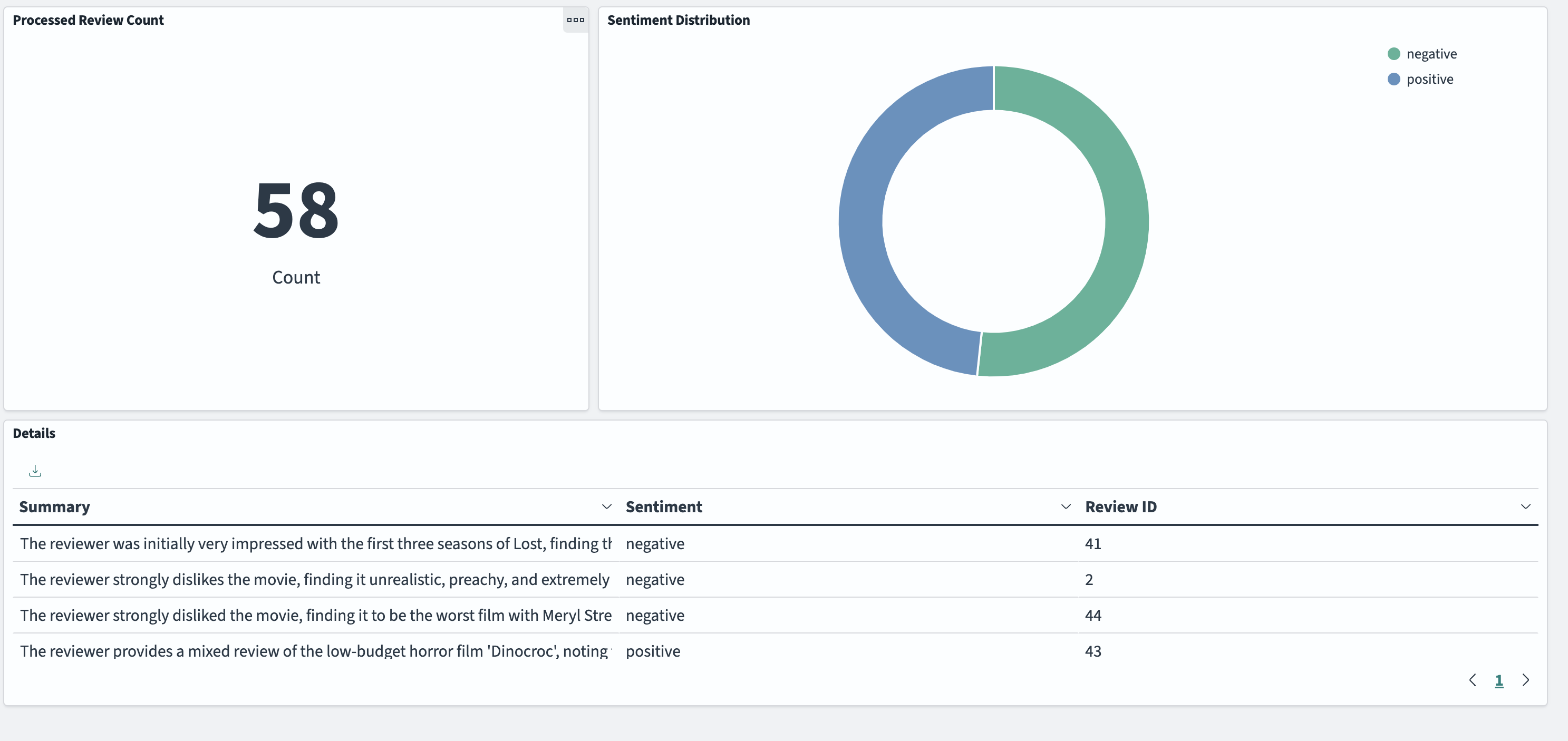
Task: Go to the previous table page arrow
Action: tap(1473, 679)
